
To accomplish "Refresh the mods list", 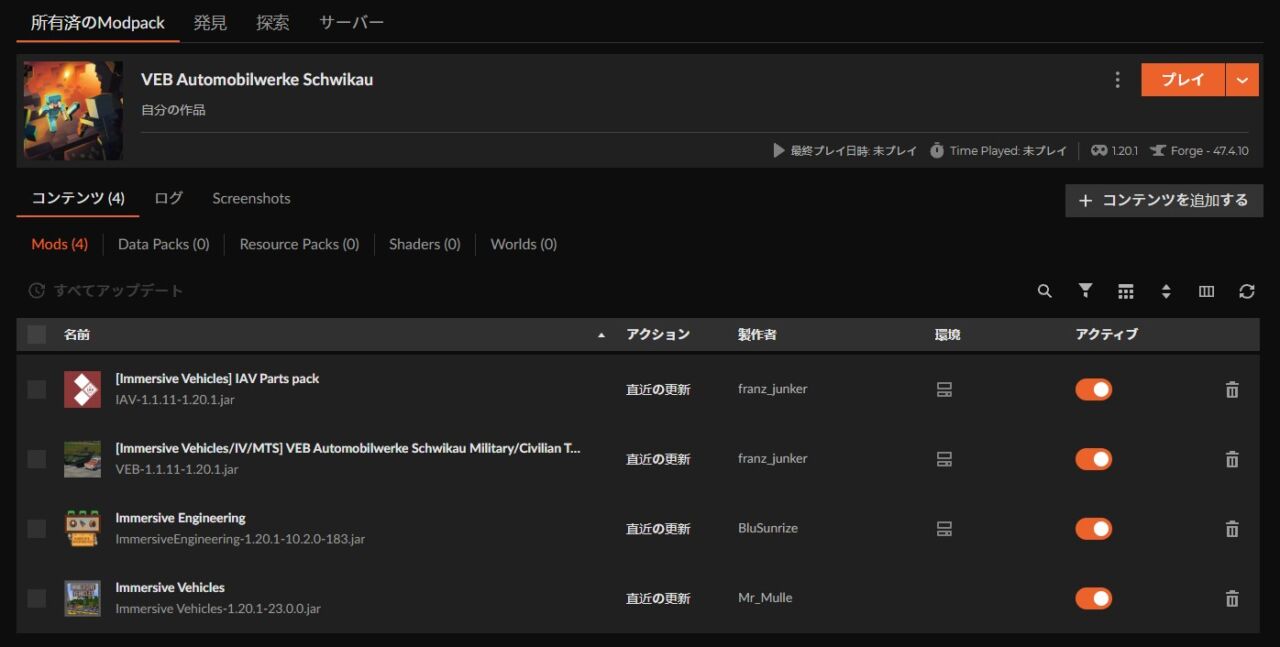I will (x=1246, y=291).
